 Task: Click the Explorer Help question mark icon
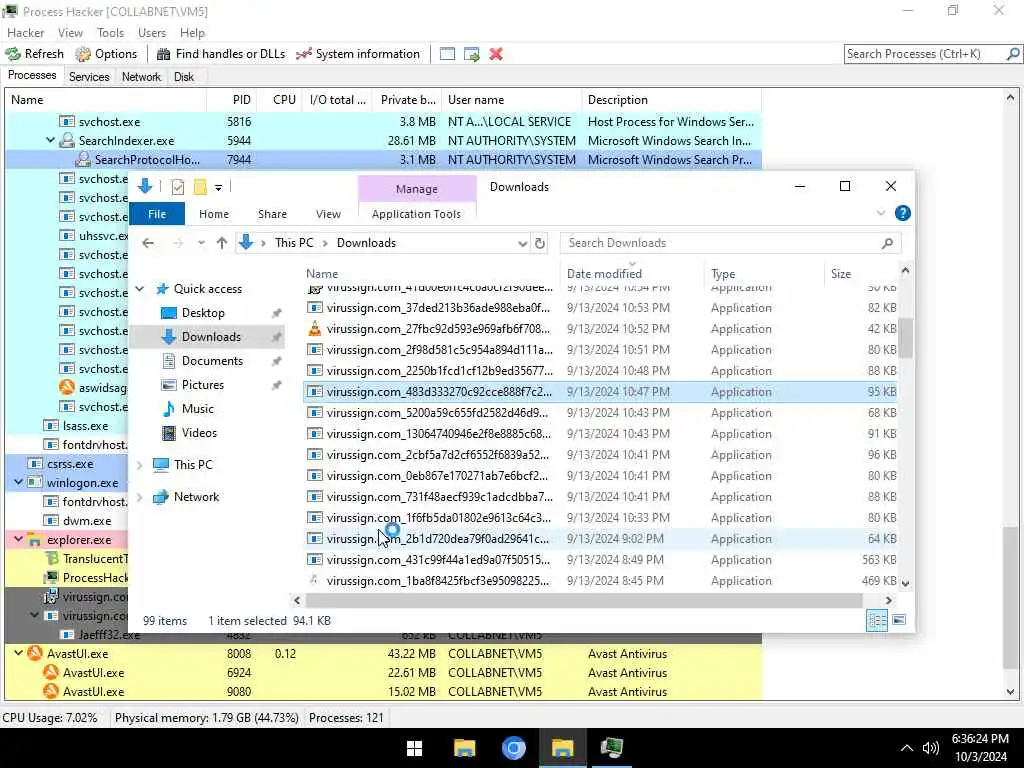point(903,214)
